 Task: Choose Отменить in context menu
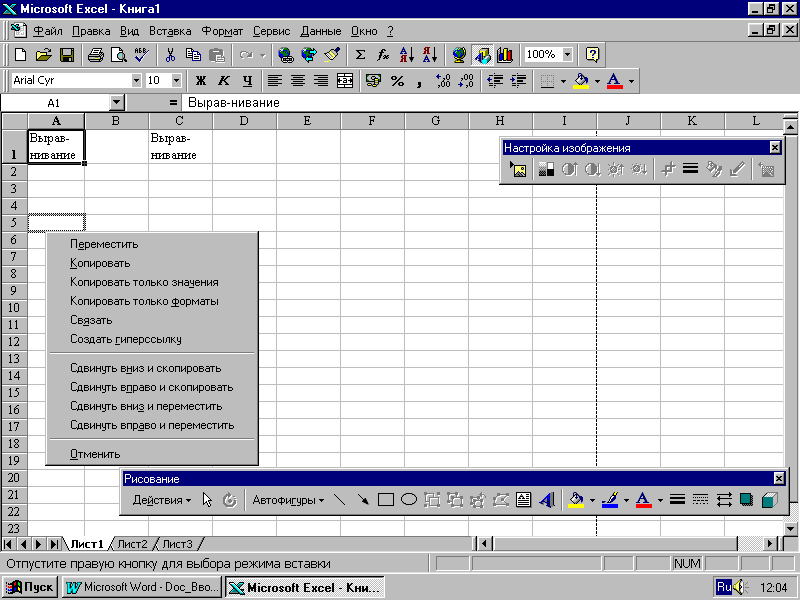click(152, 454)
